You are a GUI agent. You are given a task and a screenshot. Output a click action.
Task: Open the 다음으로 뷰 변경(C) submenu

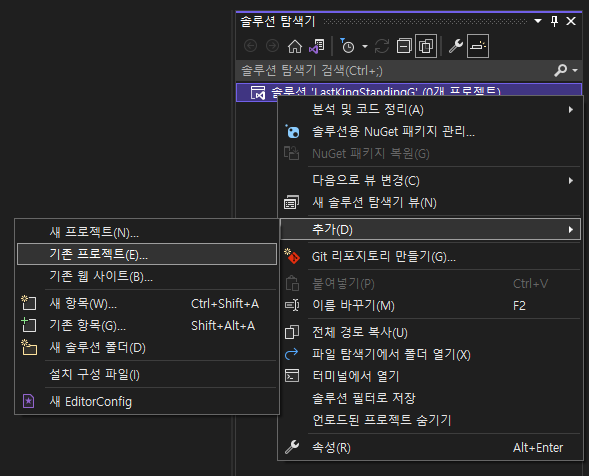coord(430,181)
